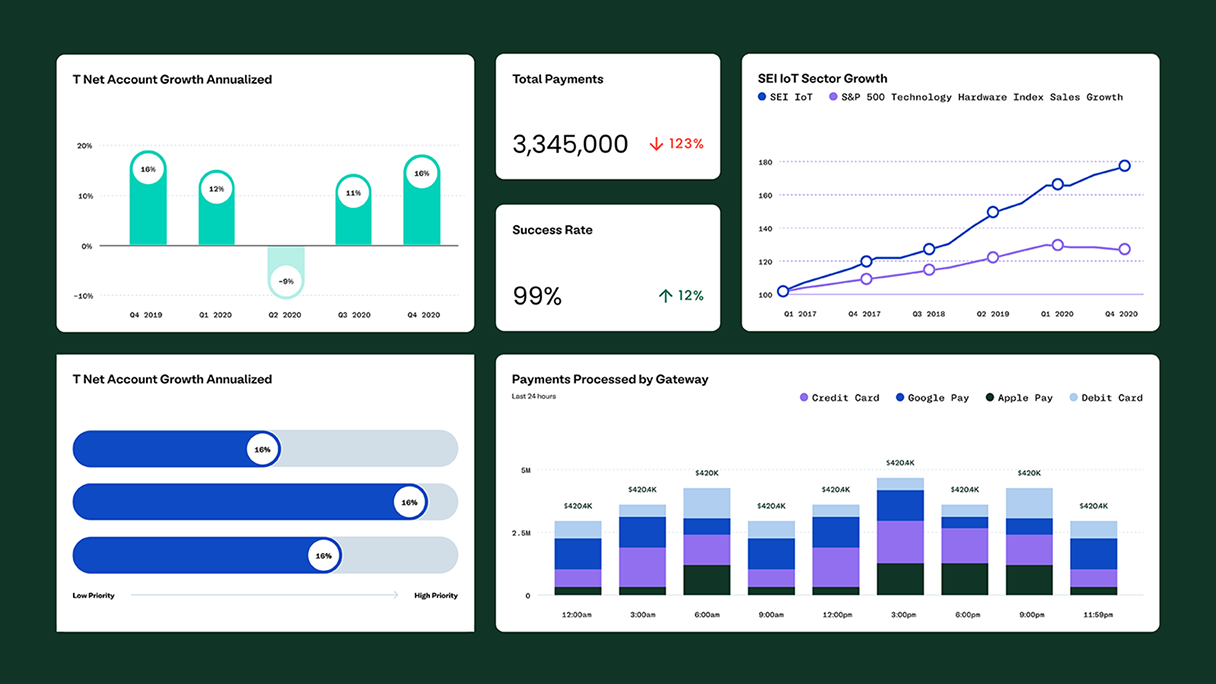This screenshot has height=684, width=1216.
Task: Click the Apple Pay legend dot
Action: 990,398
